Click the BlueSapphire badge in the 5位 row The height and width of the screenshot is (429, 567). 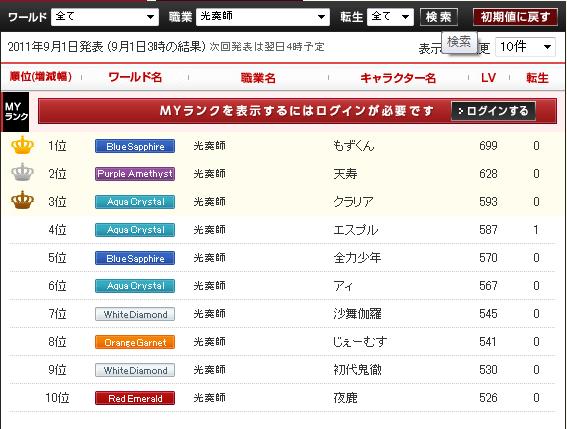point(135,258)
